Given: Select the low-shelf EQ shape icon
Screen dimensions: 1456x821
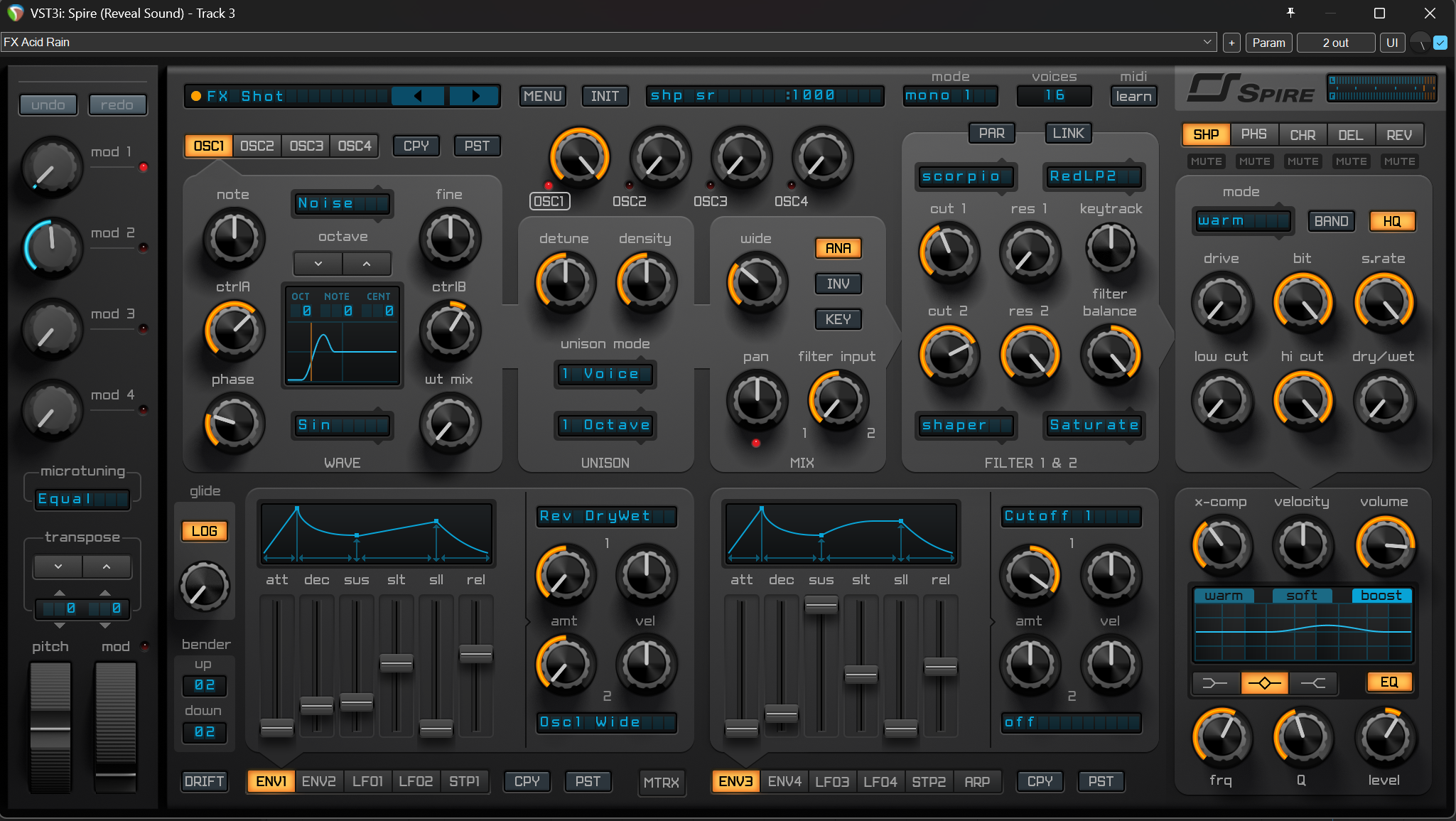Looking at the screenshot, I should 1217,682.
